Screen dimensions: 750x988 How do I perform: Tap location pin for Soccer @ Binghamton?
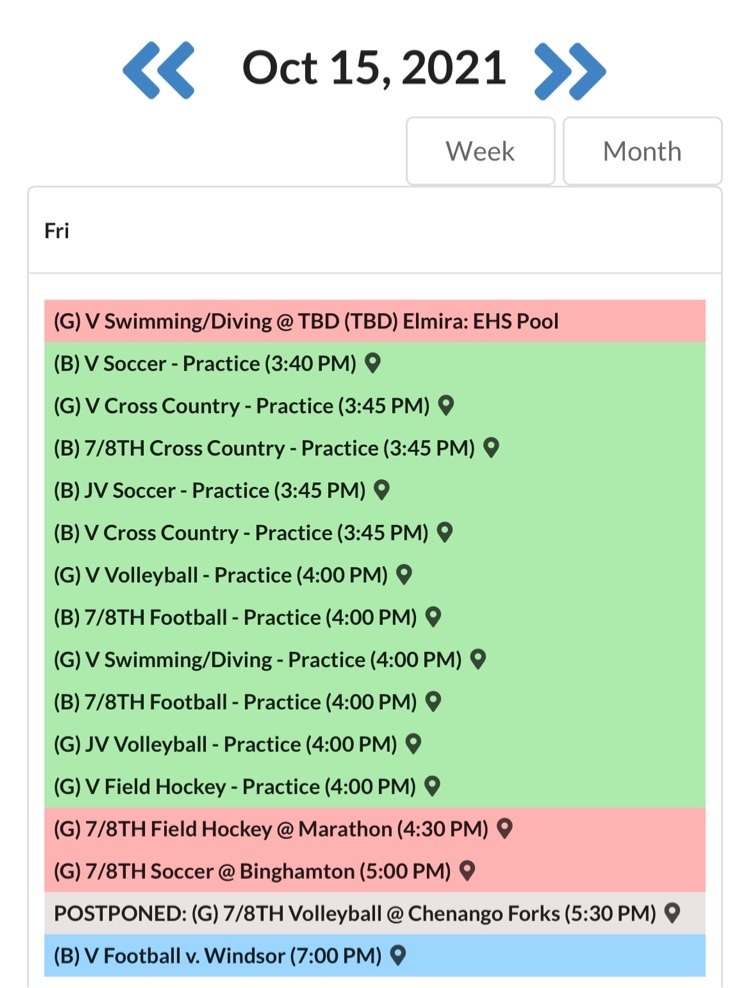pos(466,871)
